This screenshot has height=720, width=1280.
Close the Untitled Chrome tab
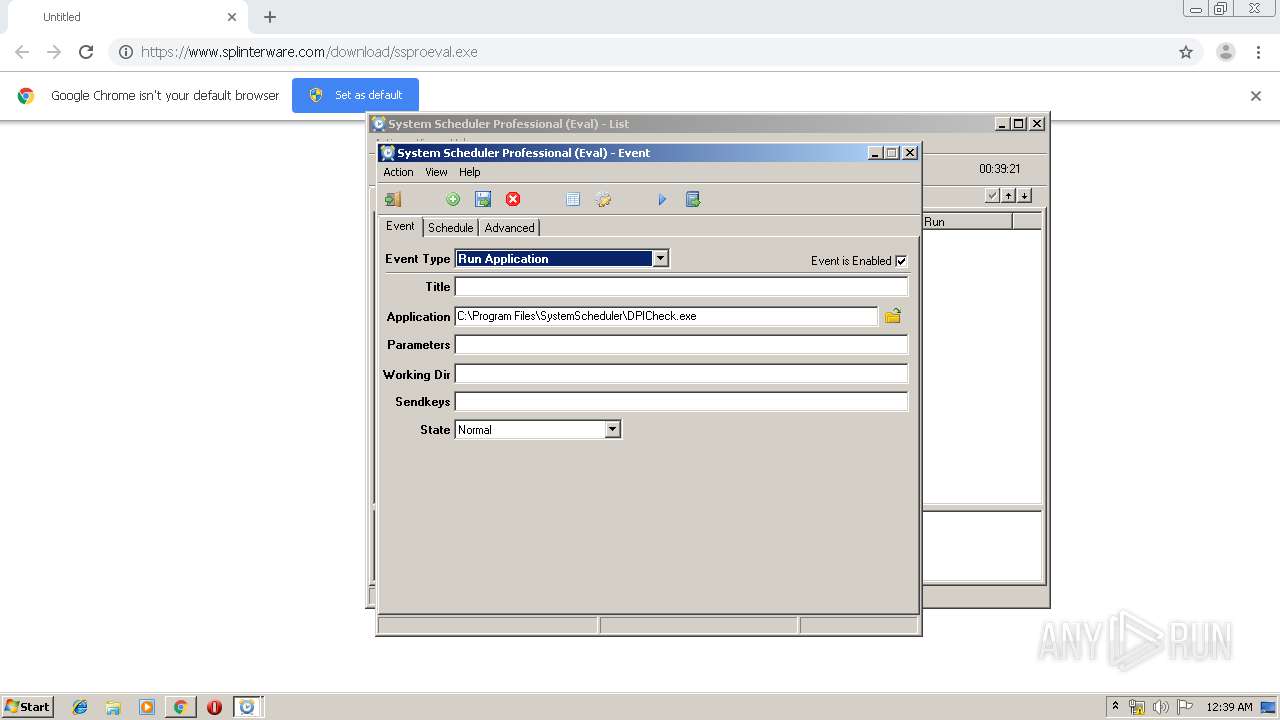click(x=232, y=17)
